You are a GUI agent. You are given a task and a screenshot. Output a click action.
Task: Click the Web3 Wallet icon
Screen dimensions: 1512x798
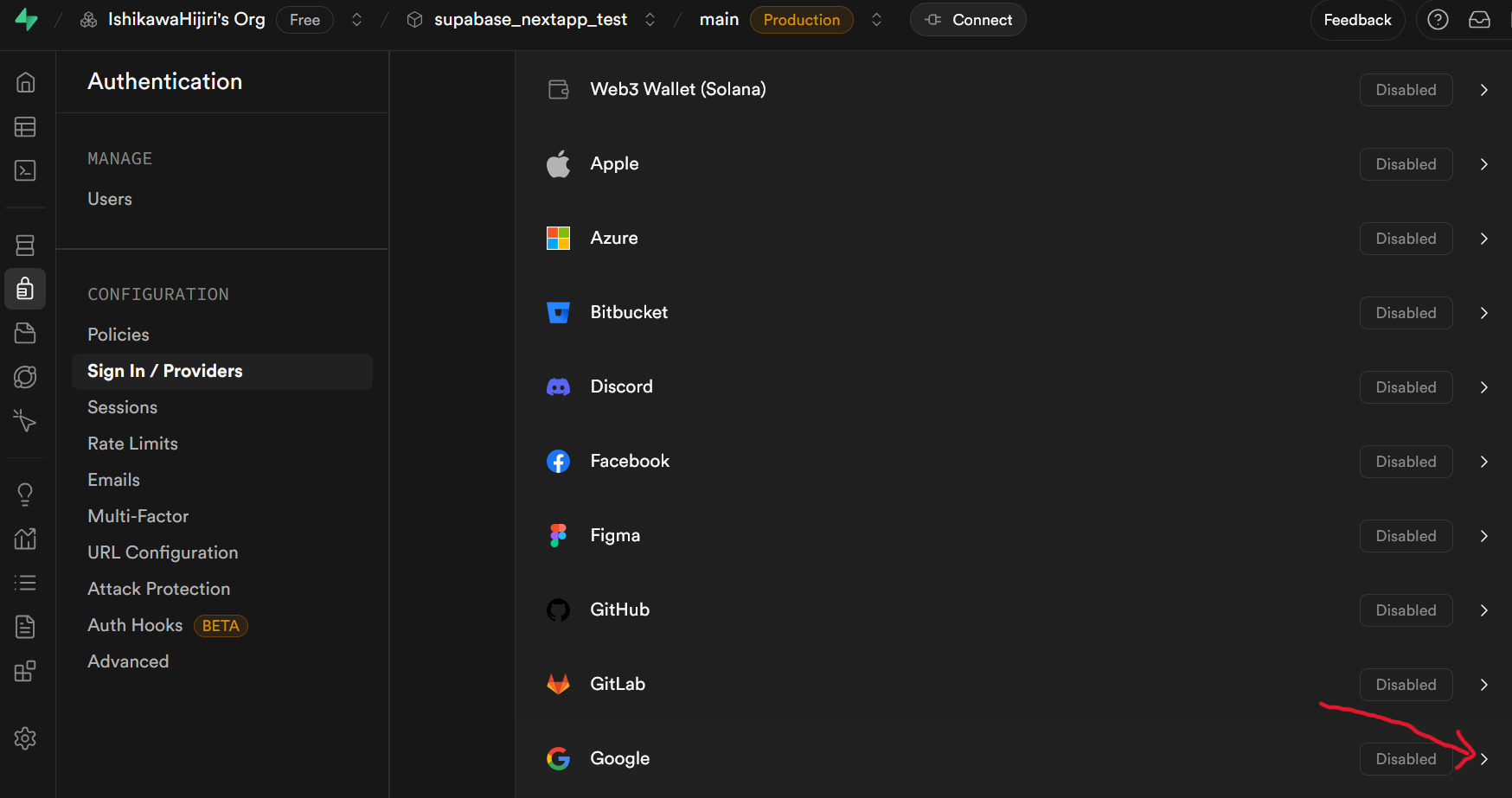click(559, 90)
